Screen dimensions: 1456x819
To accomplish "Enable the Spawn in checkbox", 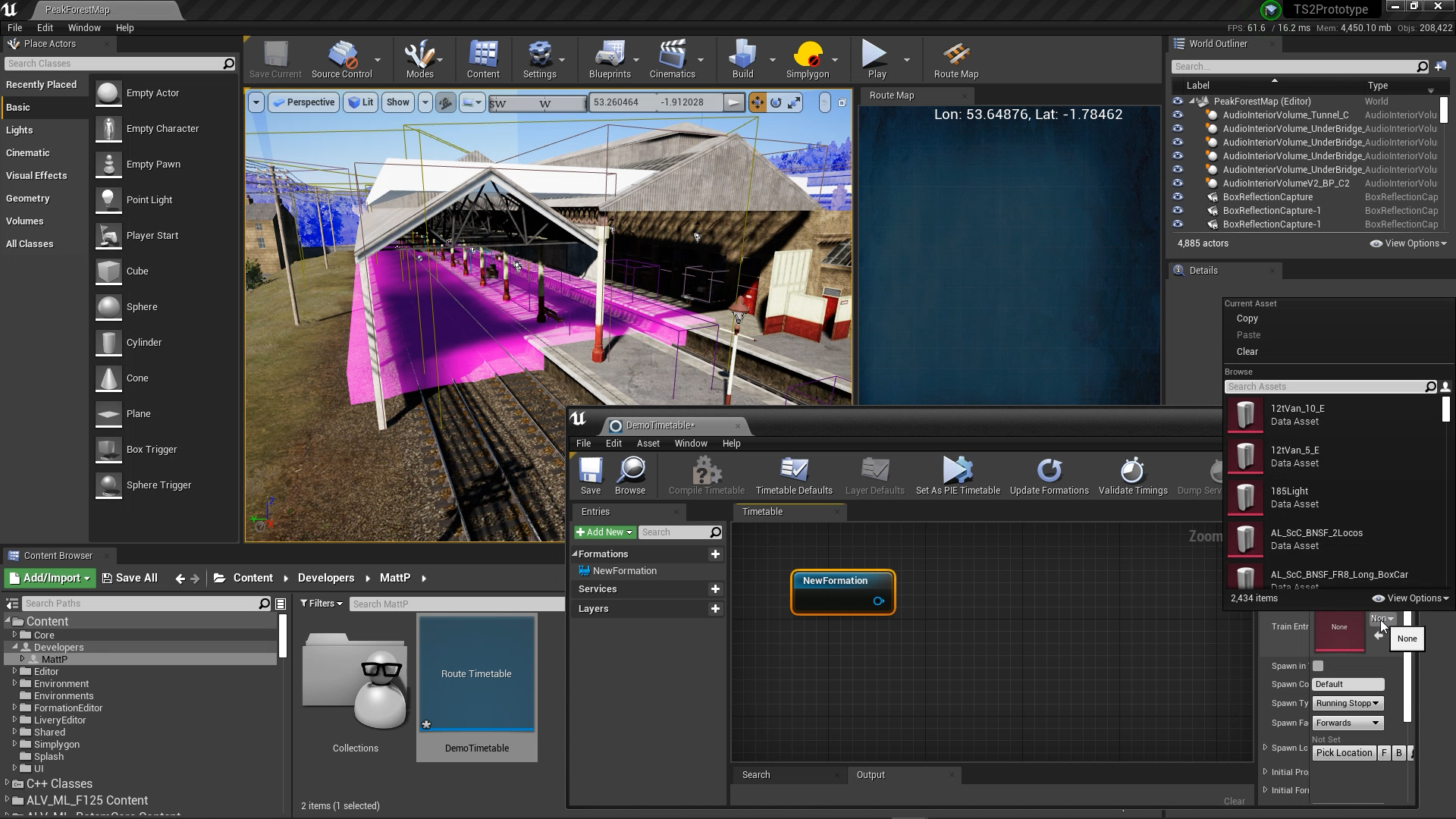I will (x=1318, y=665).
